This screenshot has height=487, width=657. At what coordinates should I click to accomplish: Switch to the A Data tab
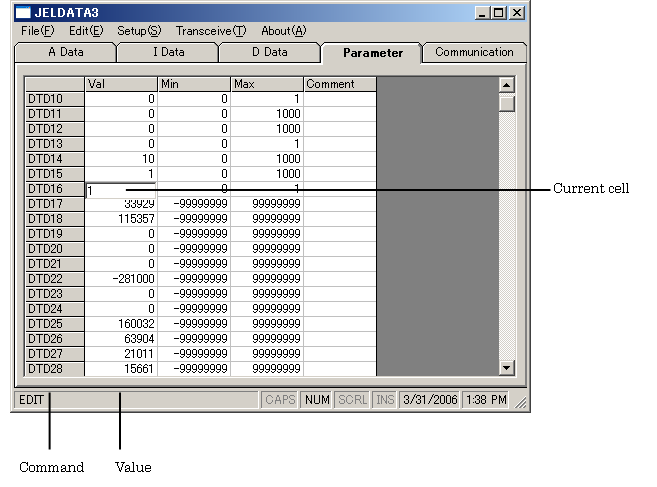[x=66, y=52]
